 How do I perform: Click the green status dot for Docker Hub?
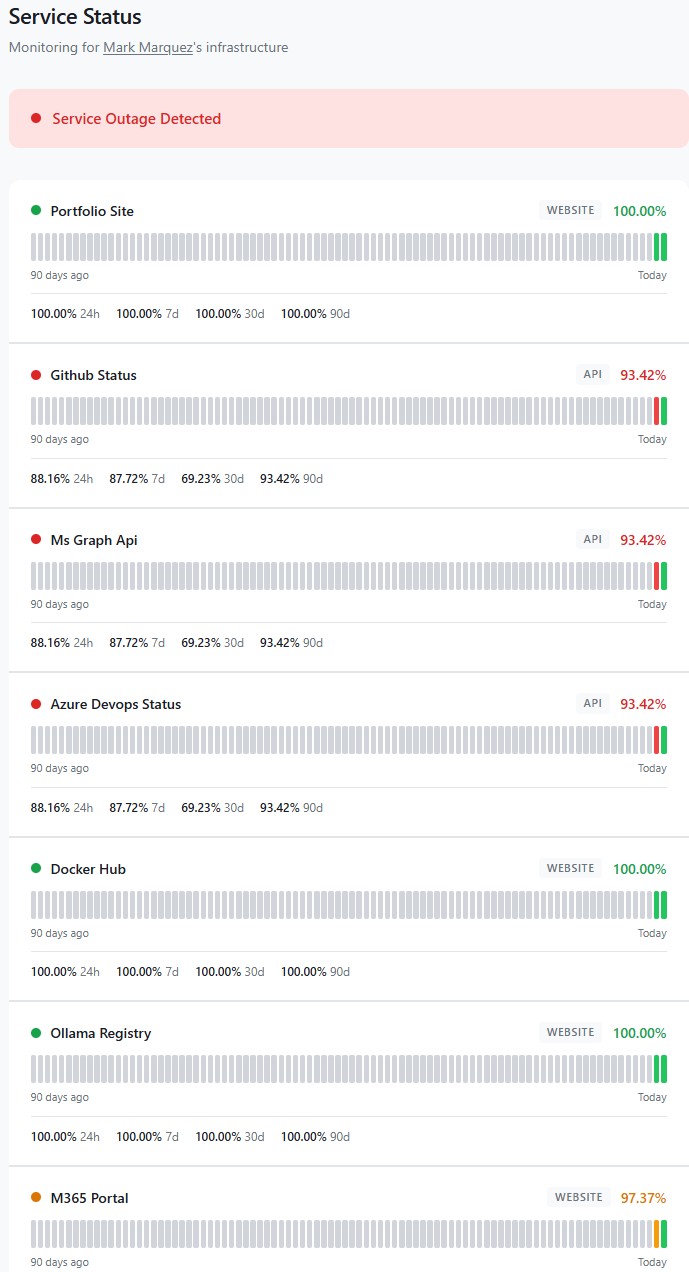coord(36,869)
